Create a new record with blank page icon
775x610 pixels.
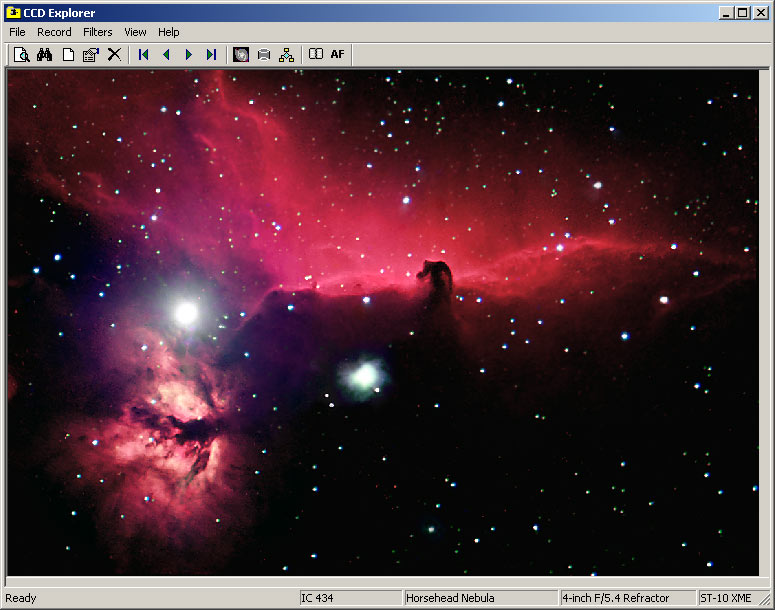68,54
